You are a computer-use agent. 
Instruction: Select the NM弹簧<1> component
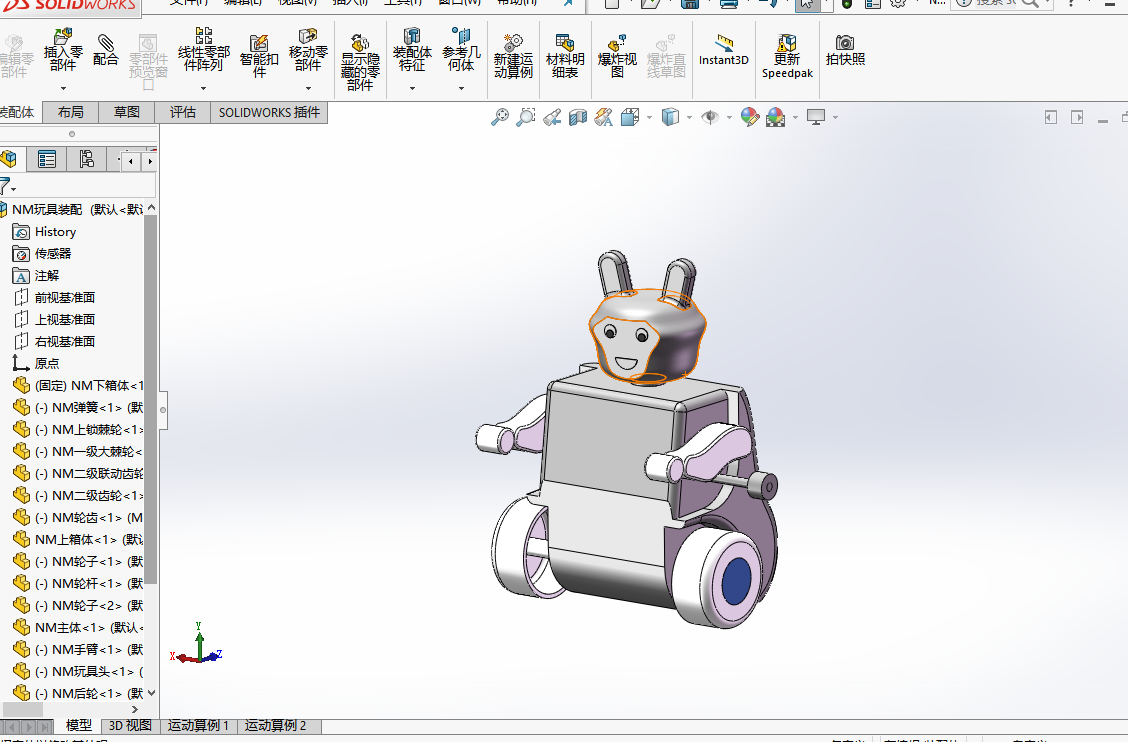(x=78, y=407)
